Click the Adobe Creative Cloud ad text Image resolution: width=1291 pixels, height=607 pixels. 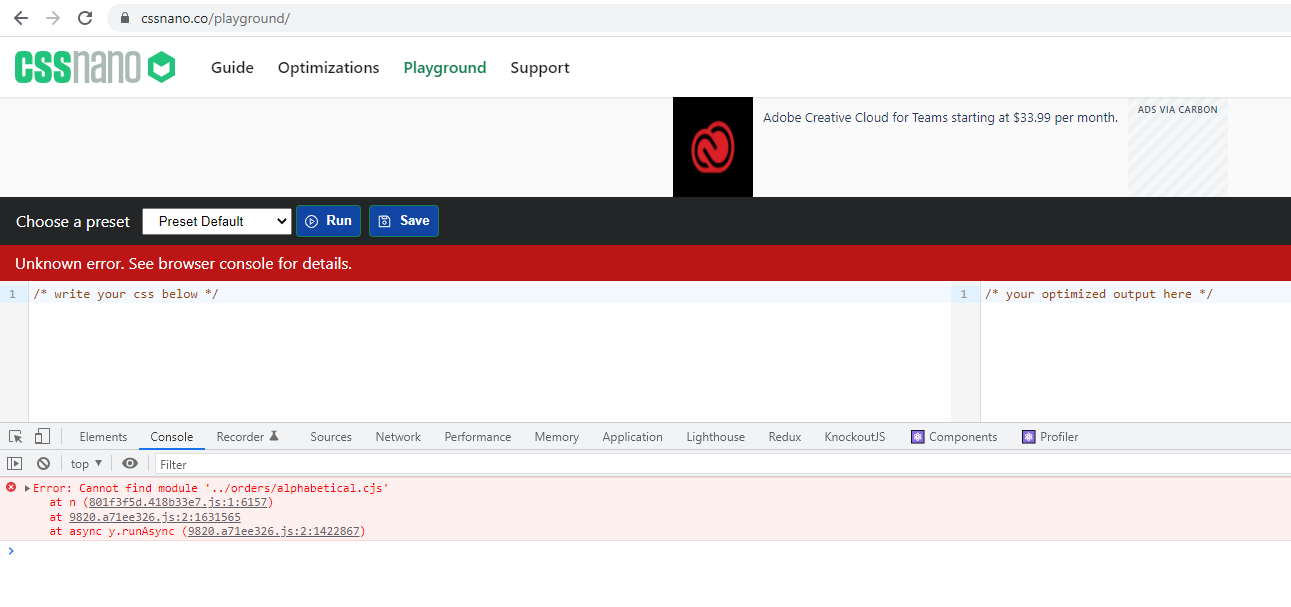pyautogui.click(x=940, y=118)
